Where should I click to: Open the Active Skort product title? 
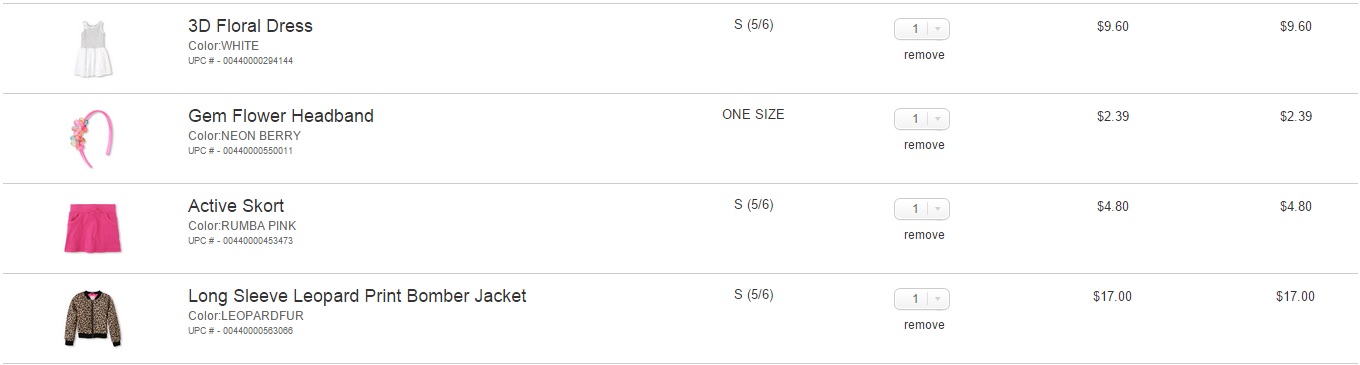[236, 206]
